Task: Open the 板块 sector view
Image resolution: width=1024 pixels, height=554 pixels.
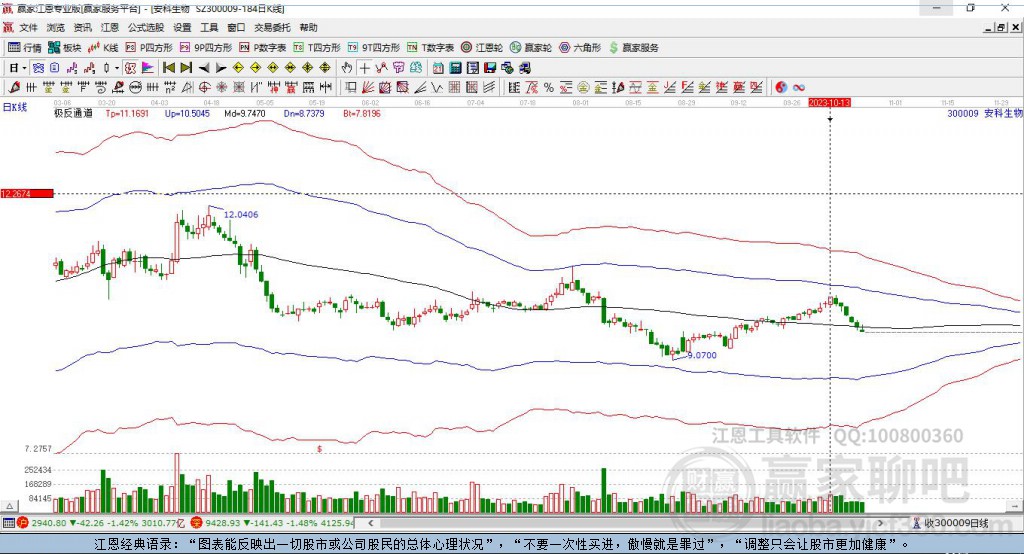Action: tap(65, 48)
